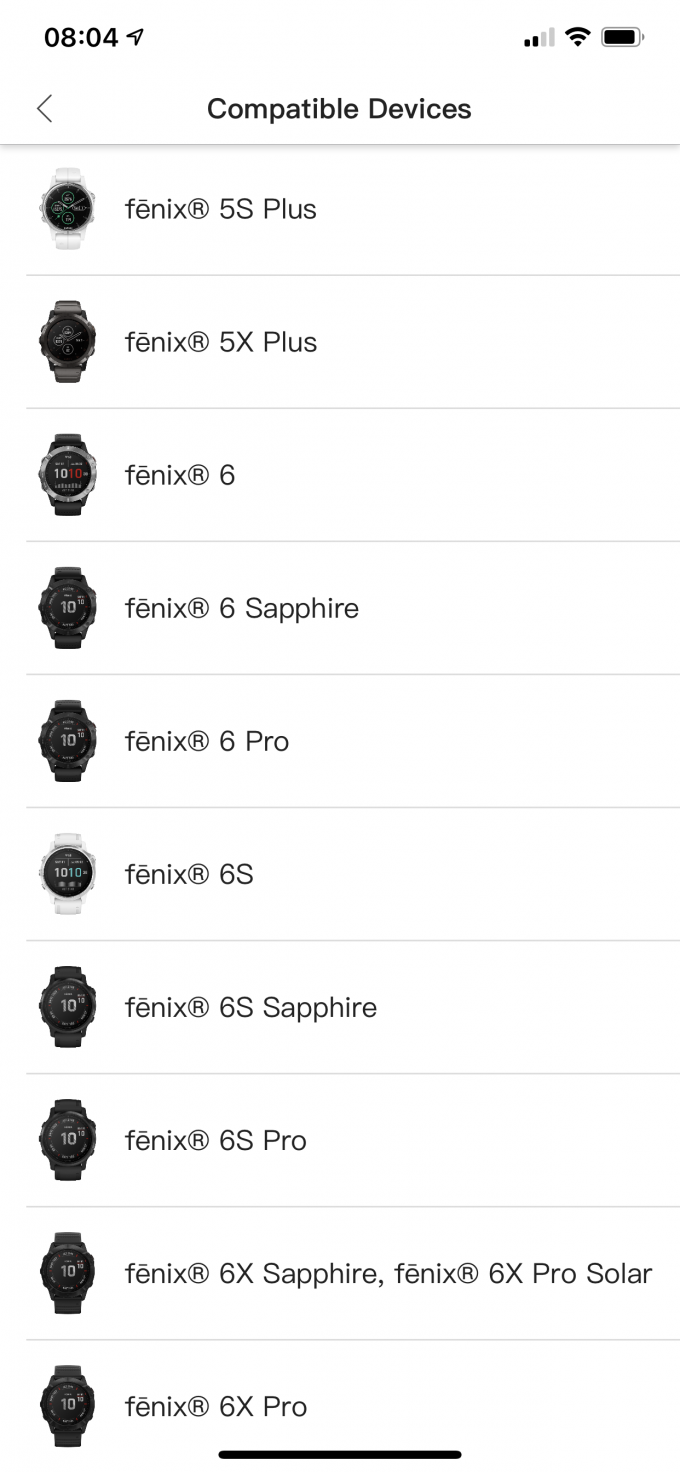
Task: Select fēnix 6X Sapphire, 6X Pro Solar row
Action: click(x=353, y=1273)
